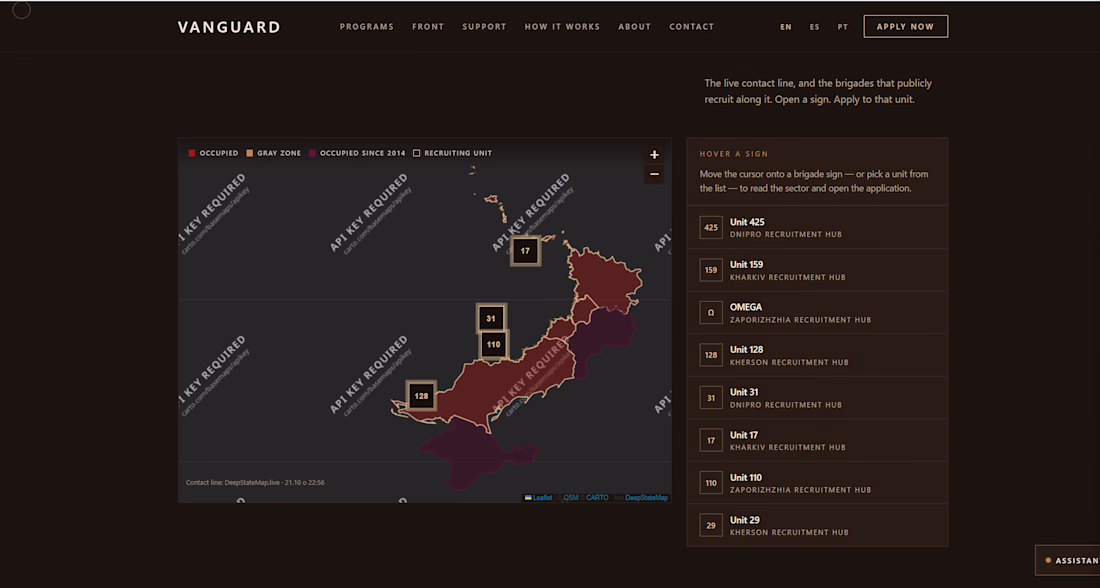Click the 17 badge in the unit list

click(711, 441)
